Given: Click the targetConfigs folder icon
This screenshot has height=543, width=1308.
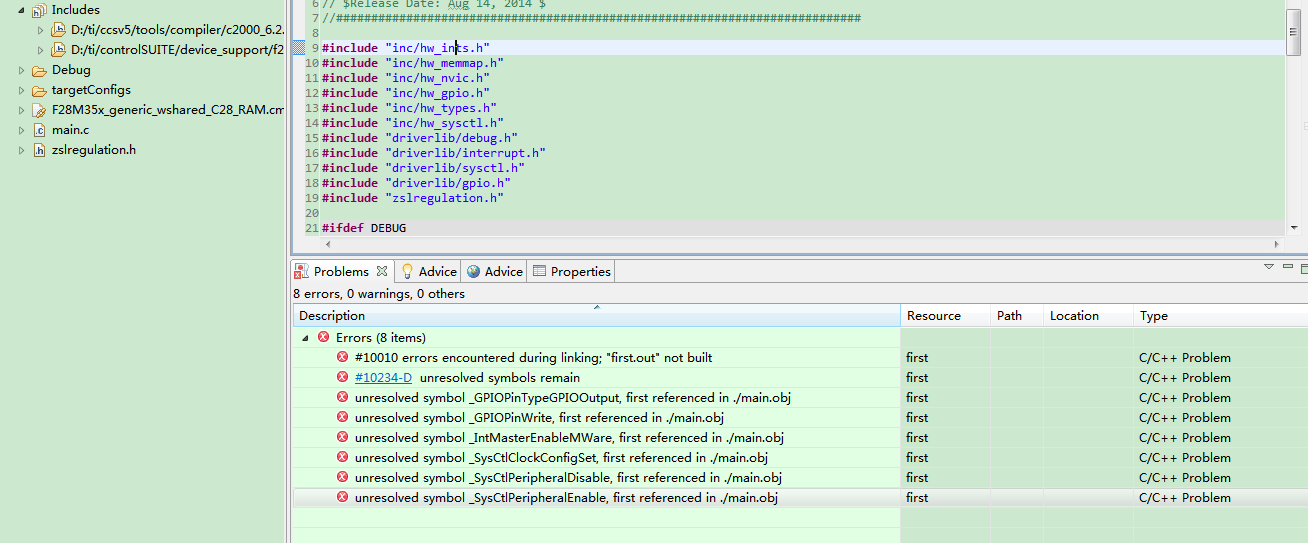Looking at the screenshot, I should (39, 90).
